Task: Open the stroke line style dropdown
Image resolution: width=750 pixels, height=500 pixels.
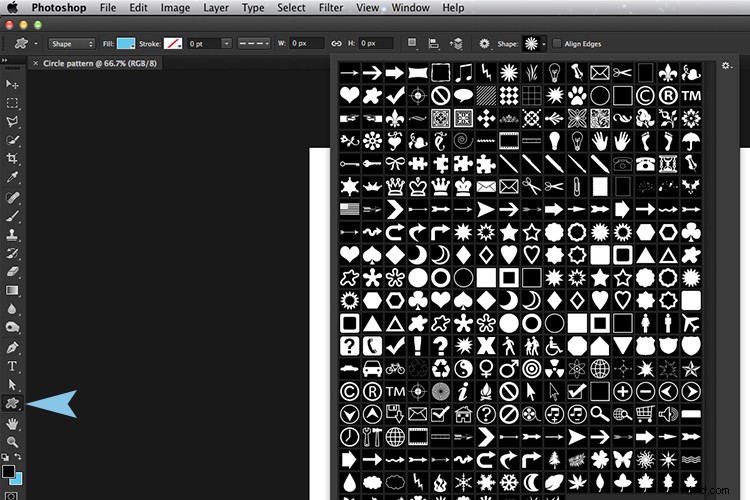Action: 255,44
